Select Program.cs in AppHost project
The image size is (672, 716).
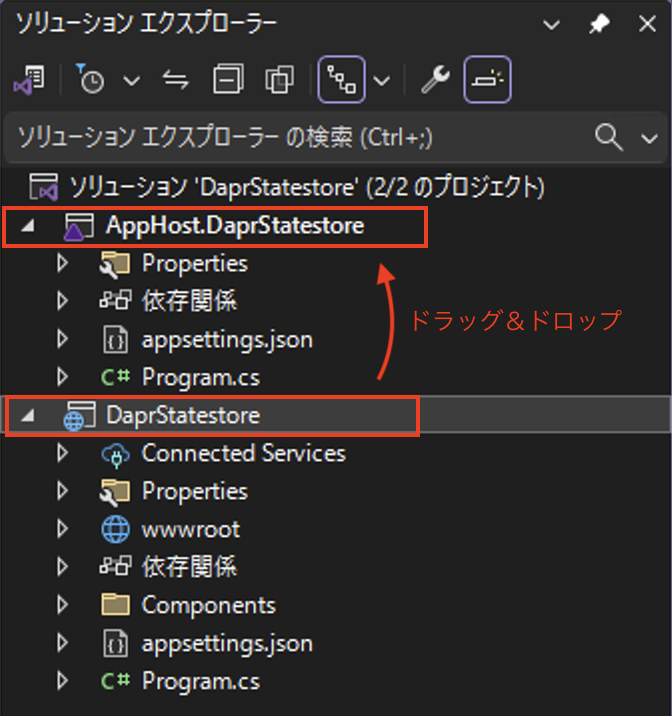tap(201, 378)
